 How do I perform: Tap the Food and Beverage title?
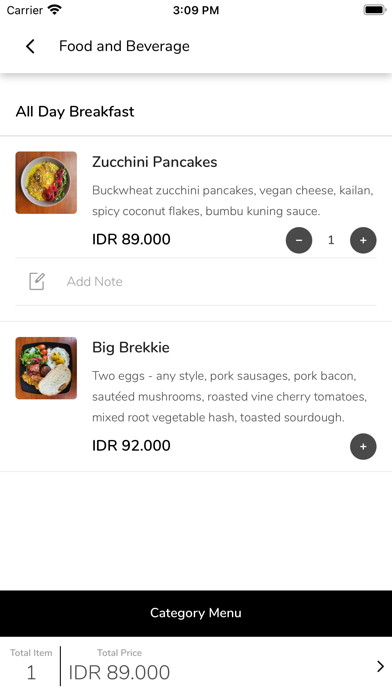(x=124, y=46)
